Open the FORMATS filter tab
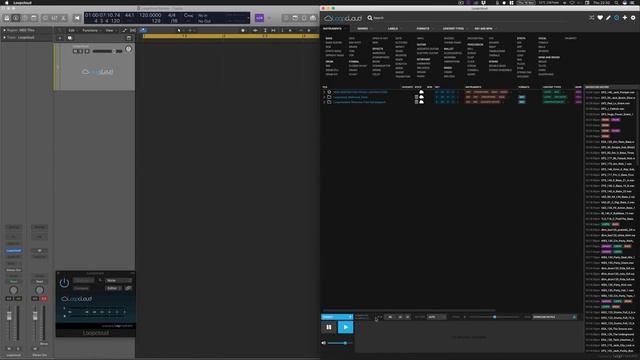The width and height of the screenshot is (640, 360). tap(423, 29)
